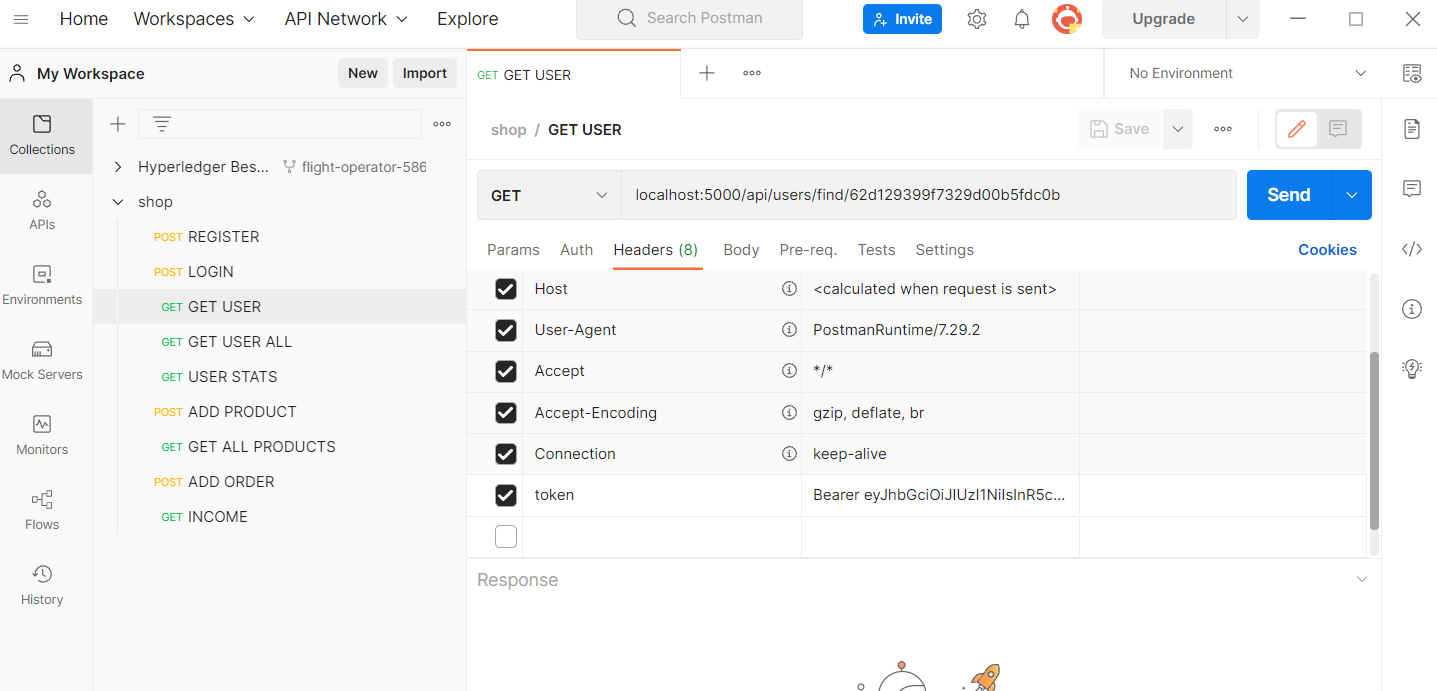Open the No Environment selector

(1247, 73)
